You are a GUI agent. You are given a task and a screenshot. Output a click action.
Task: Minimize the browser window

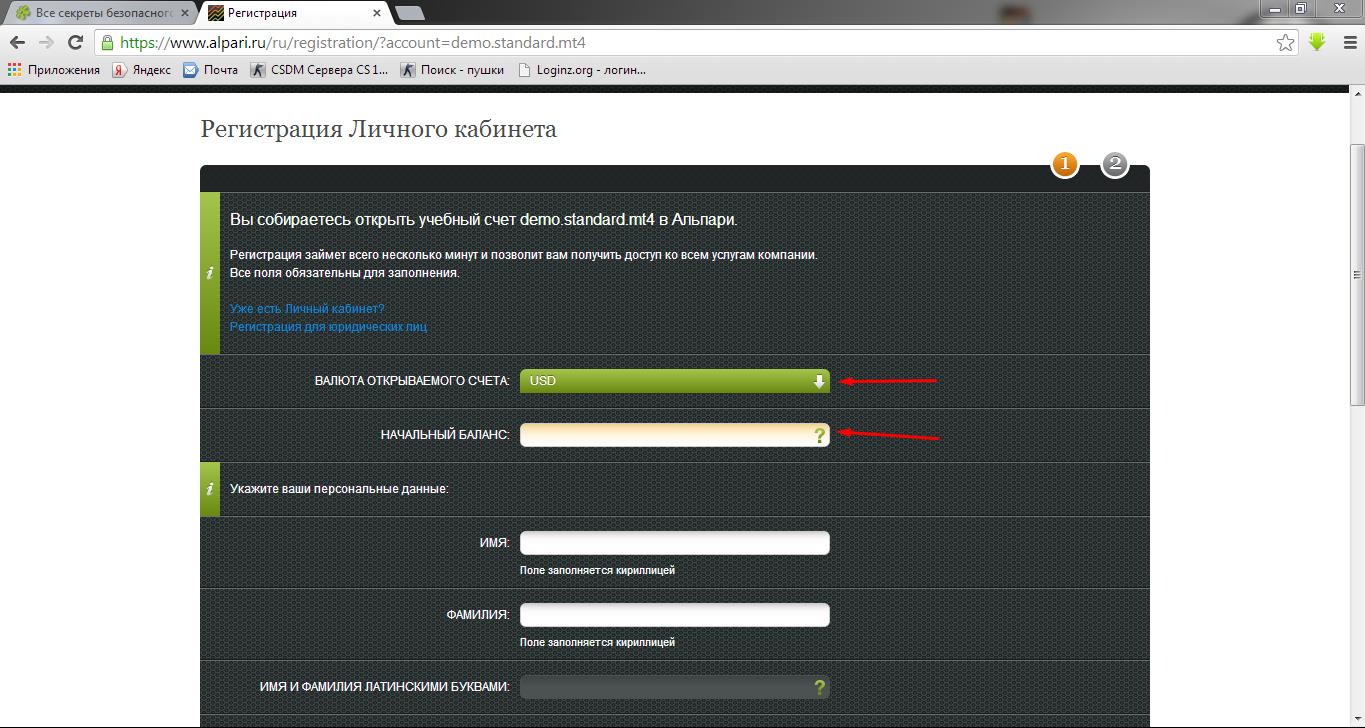1274,7
